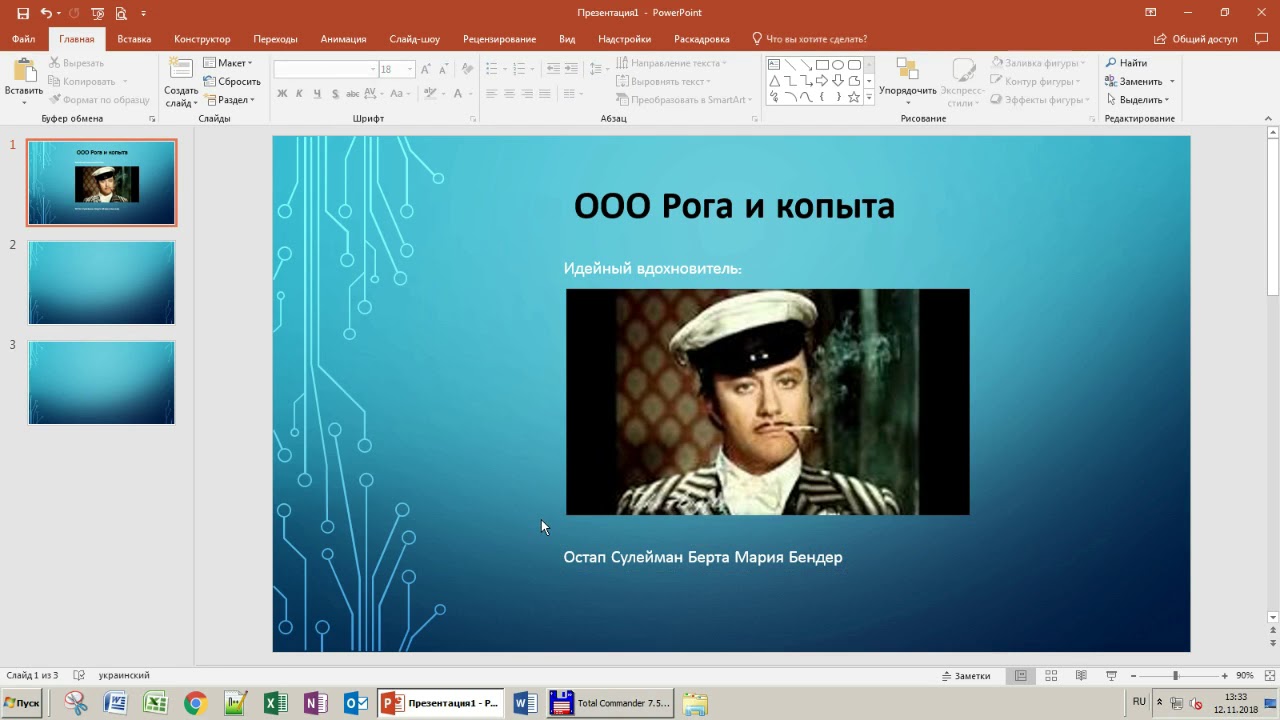Open OneNote from the taskbar
Image resolution: width=1280 pixels, height=720 pixels.
[x=316, y=704]
